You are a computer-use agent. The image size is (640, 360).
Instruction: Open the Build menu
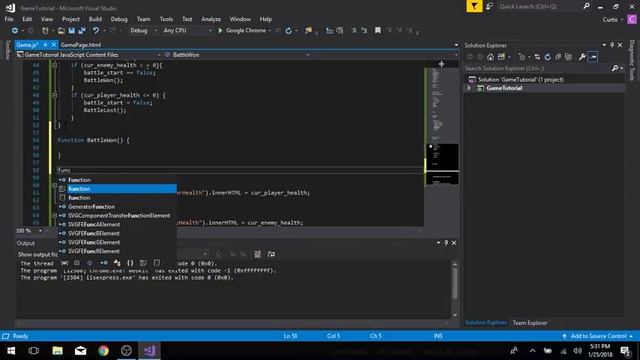tap(95, 19)
